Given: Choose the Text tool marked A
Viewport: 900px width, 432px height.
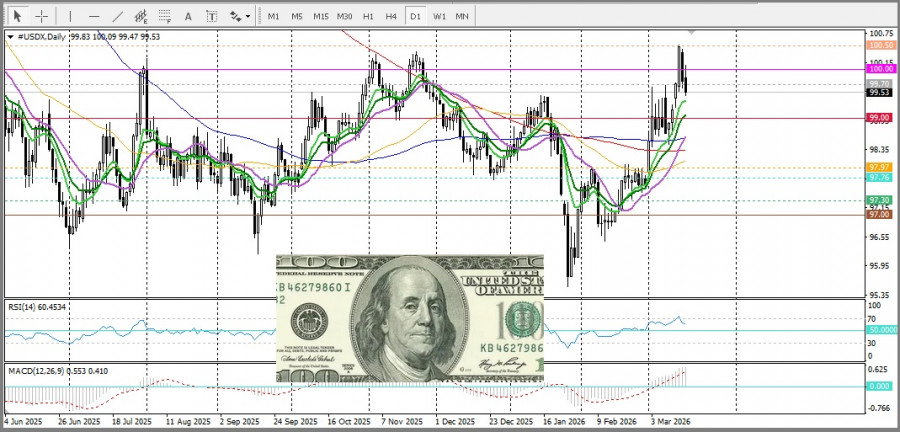Looking at the screenshot, I should (188, 16).
